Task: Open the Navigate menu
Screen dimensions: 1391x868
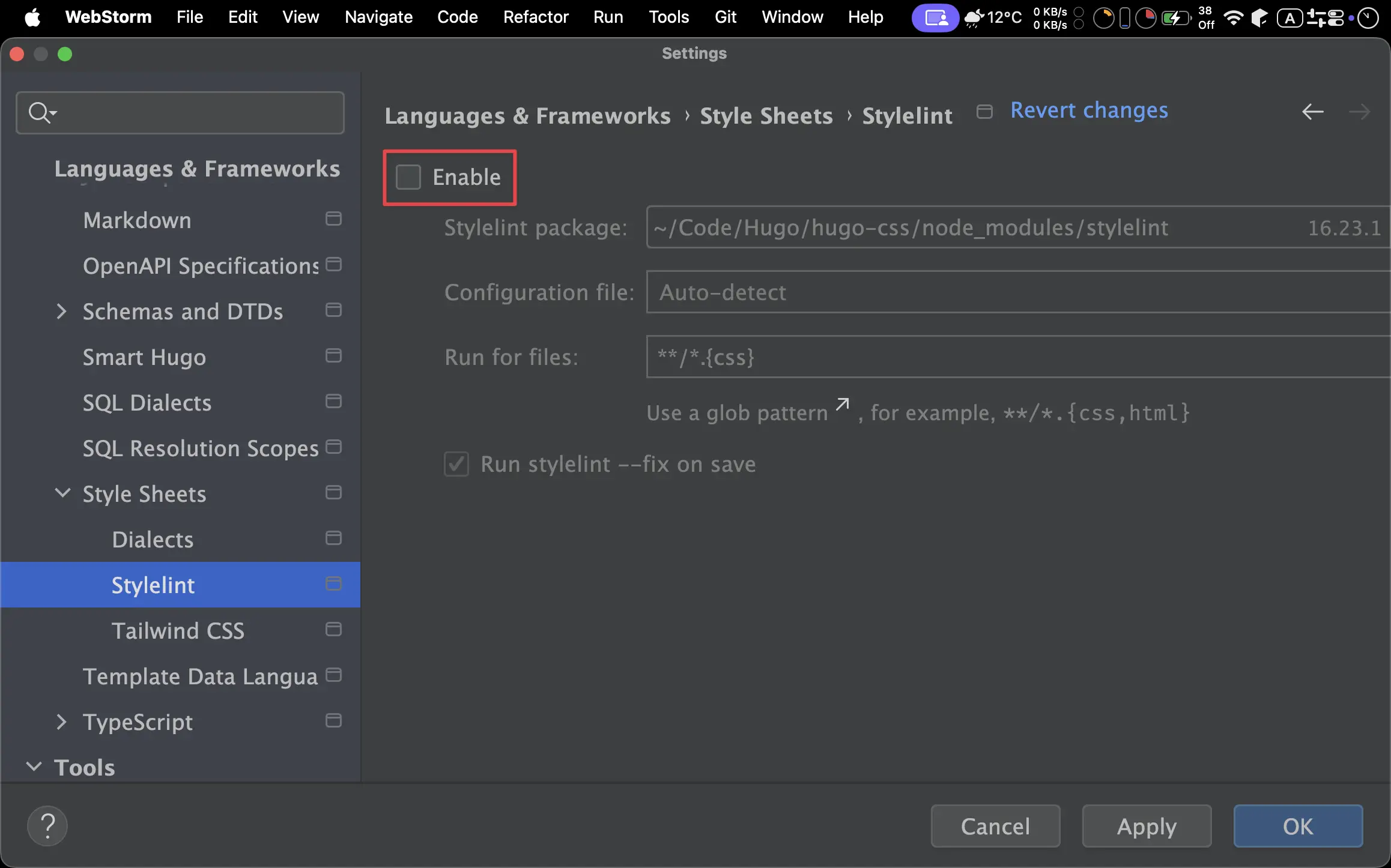Action: [x=378, y=17]
